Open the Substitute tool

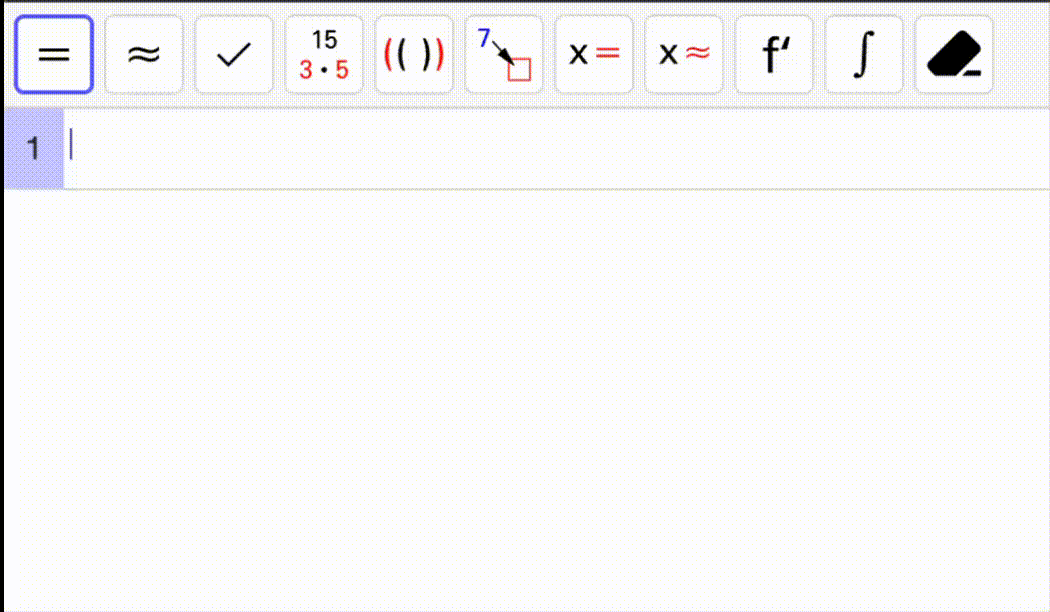pos(504,55)
